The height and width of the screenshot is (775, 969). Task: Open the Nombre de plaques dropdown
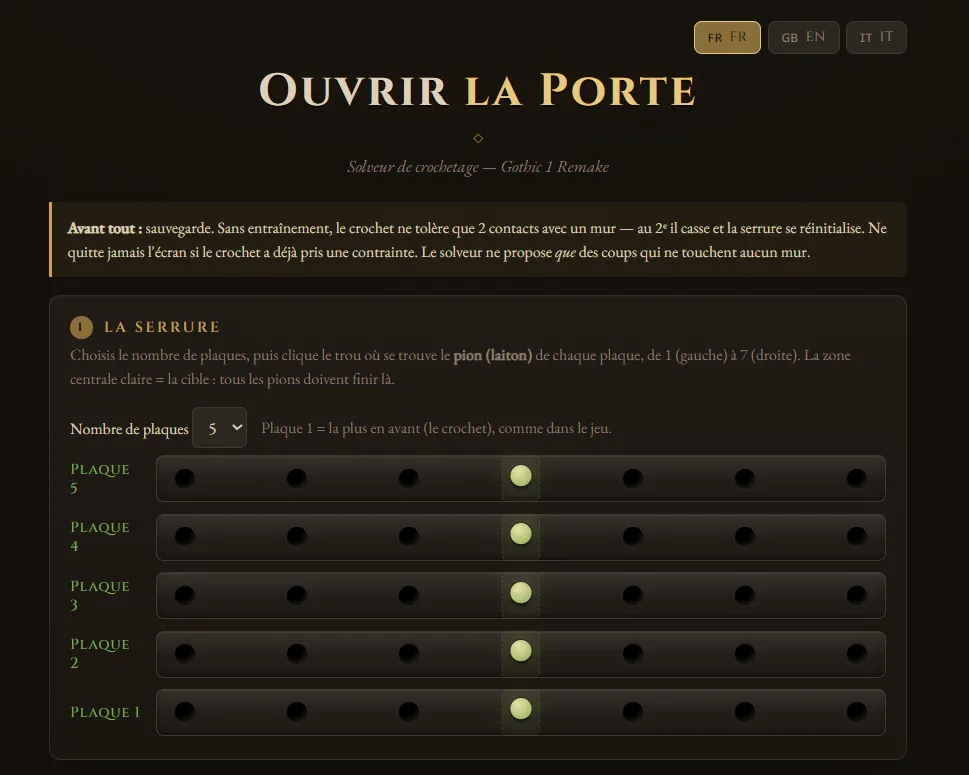point(219,428)
